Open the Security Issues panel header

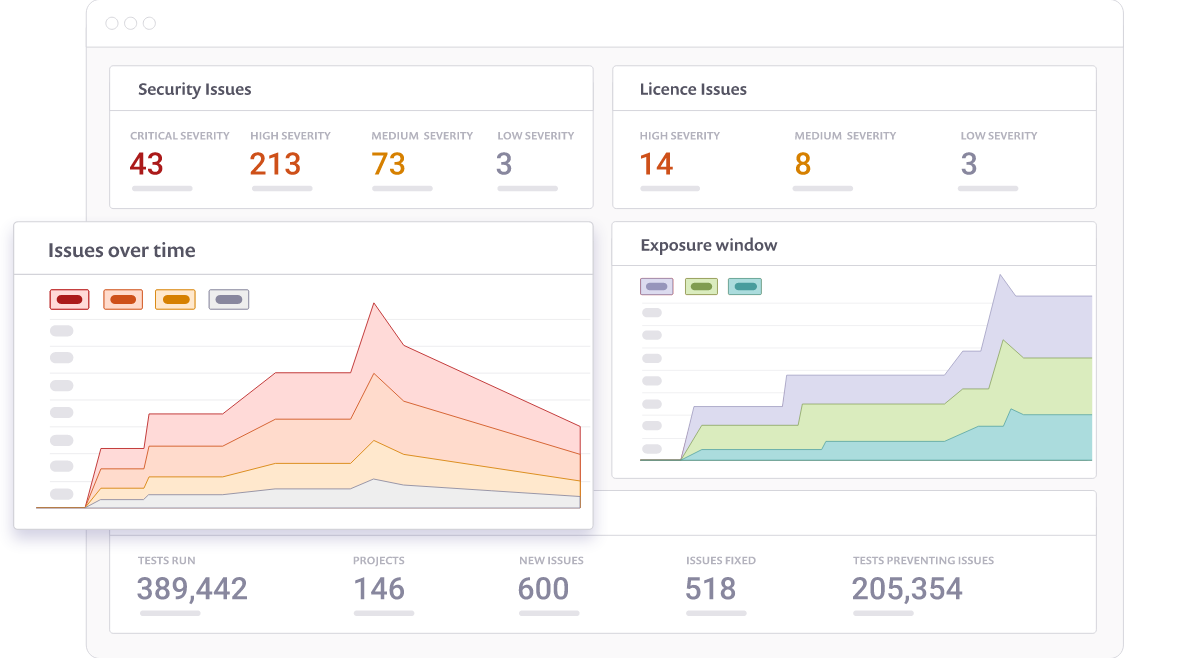coord(195,88)
